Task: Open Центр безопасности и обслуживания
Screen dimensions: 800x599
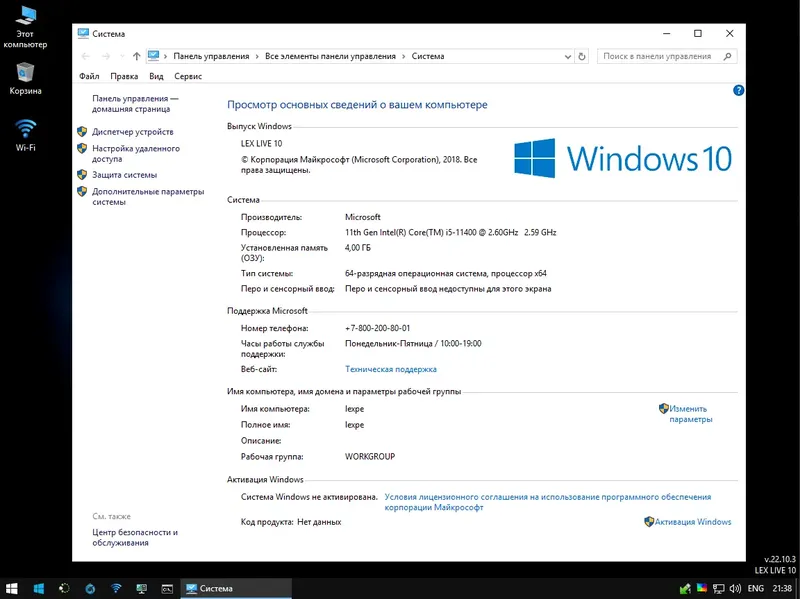Action: pyautogui.click(x=135, y=537)
